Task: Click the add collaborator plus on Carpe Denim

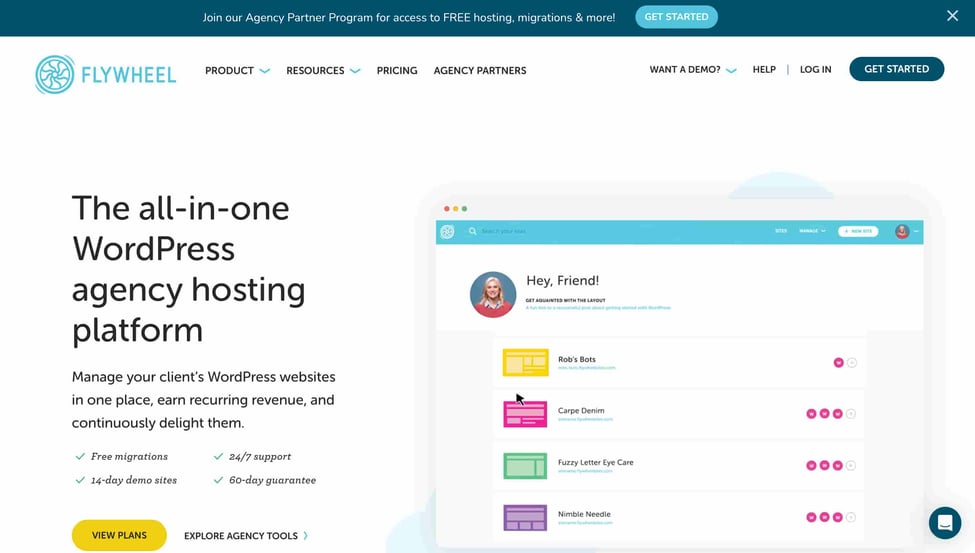Action: 851,414
